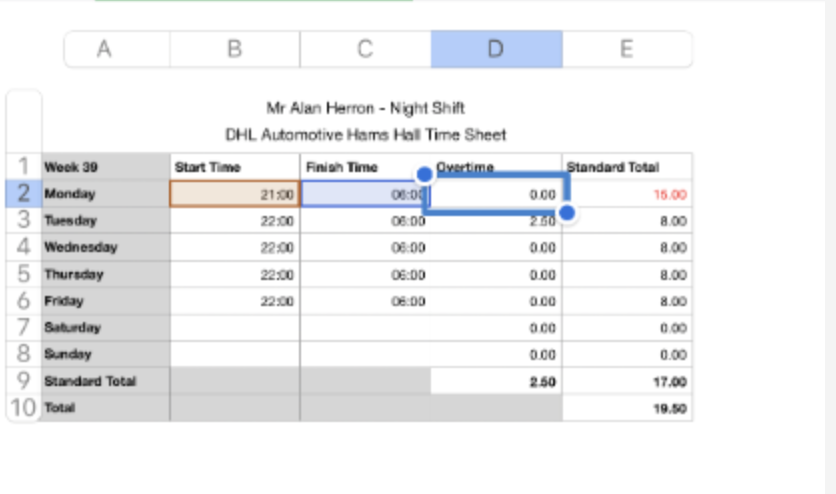
Task: Select Friday's finish time 06:00 cell
Action: point(365,301)
